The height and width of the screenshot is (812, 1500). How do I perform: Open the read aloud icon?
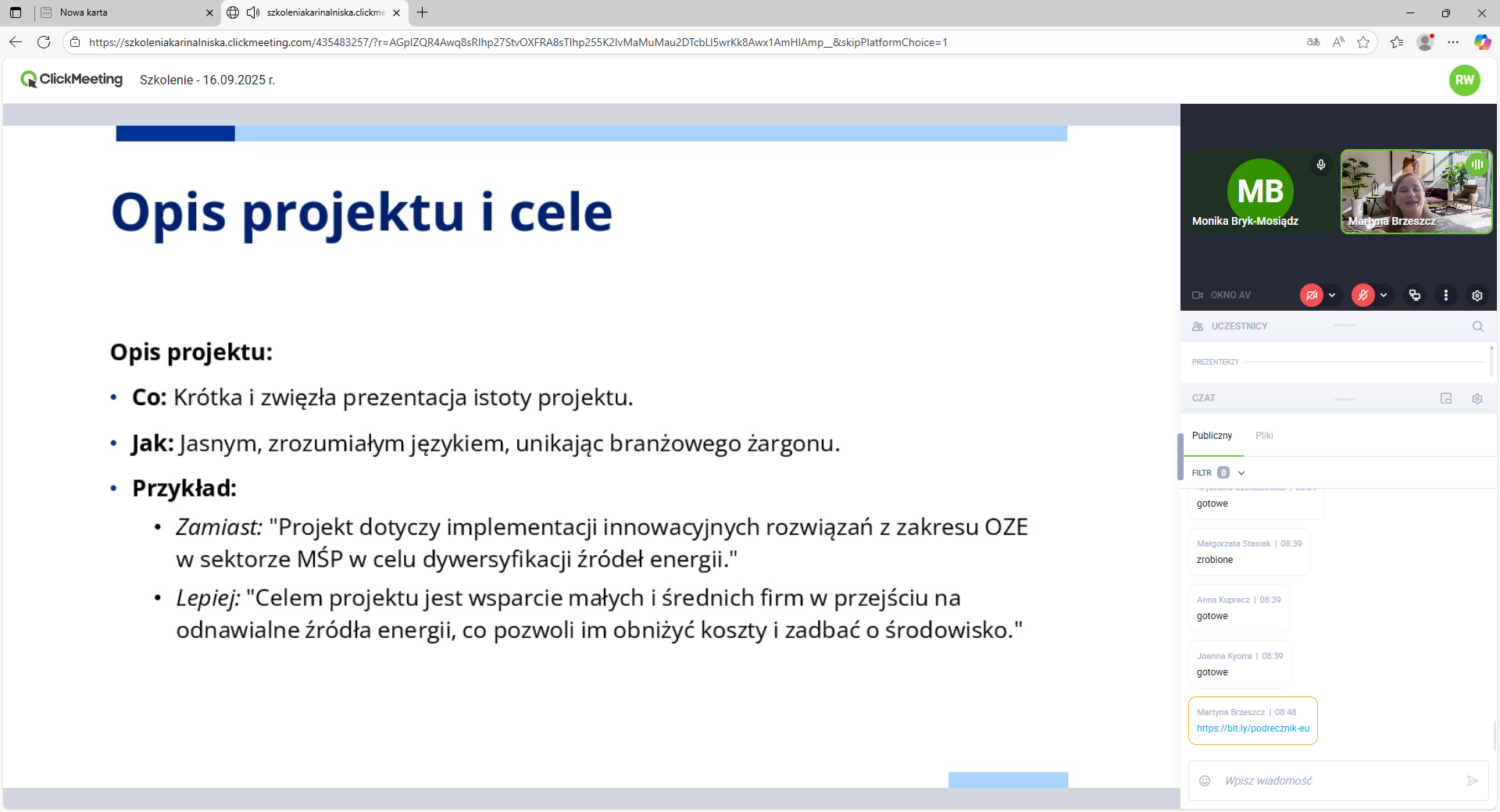point(1338,42)
